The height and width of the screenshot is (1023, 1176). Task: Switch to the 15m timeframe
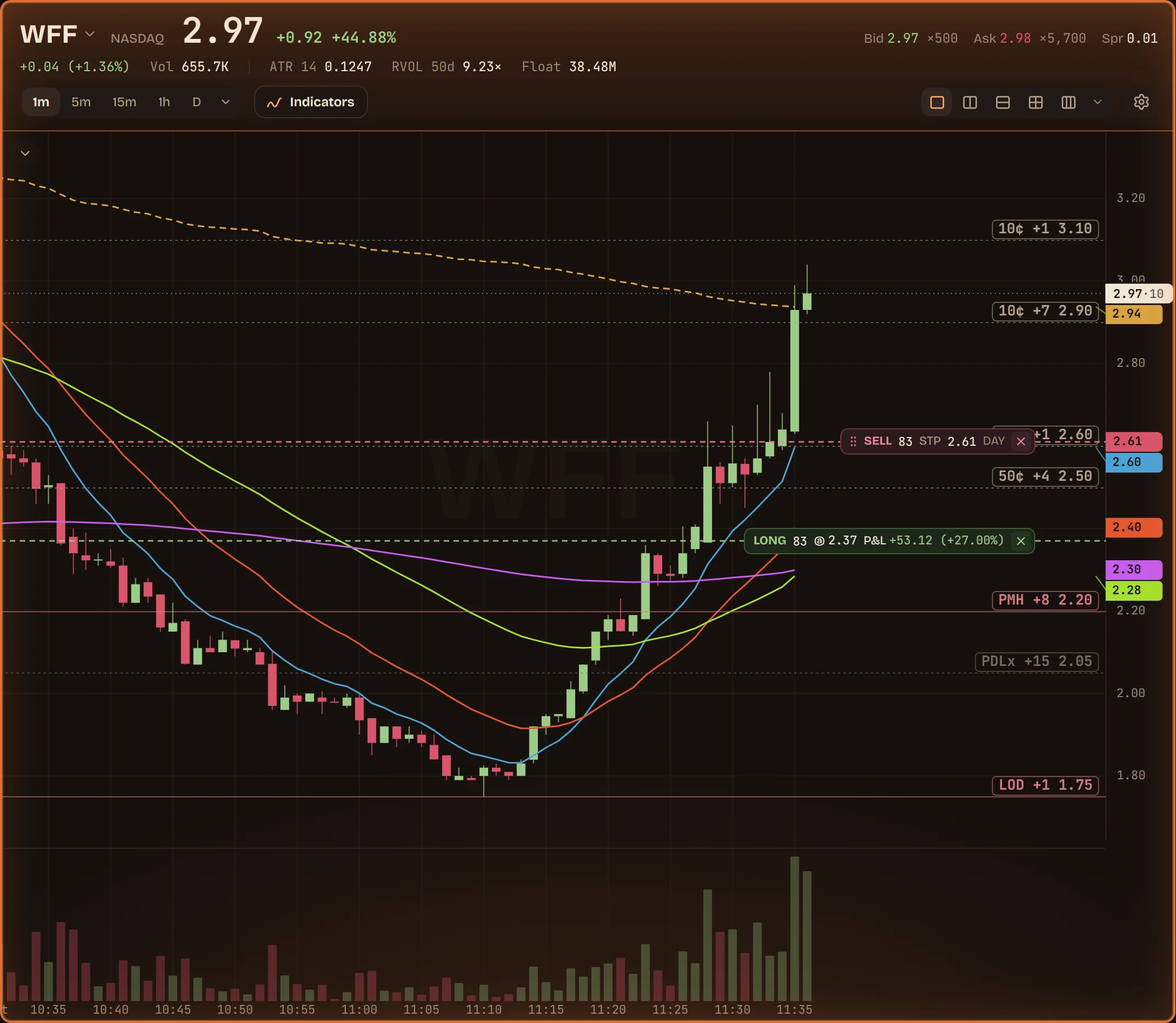click(124, 102)
